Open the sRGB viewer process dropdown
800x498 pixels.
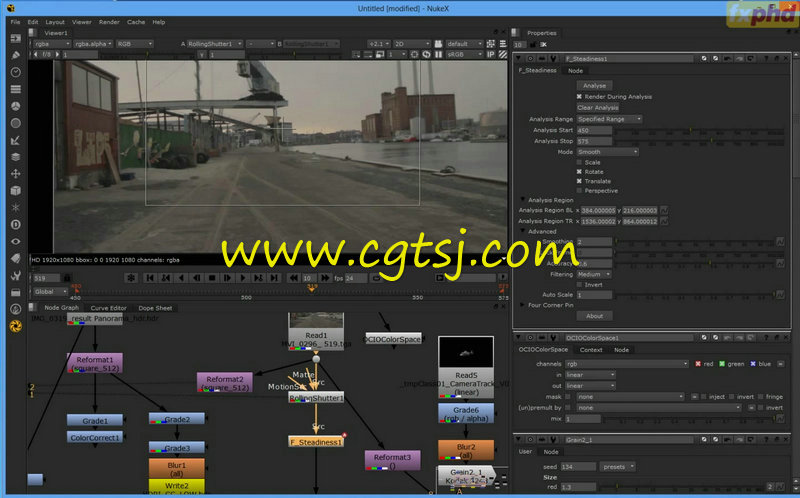click(x=463, y=54)
